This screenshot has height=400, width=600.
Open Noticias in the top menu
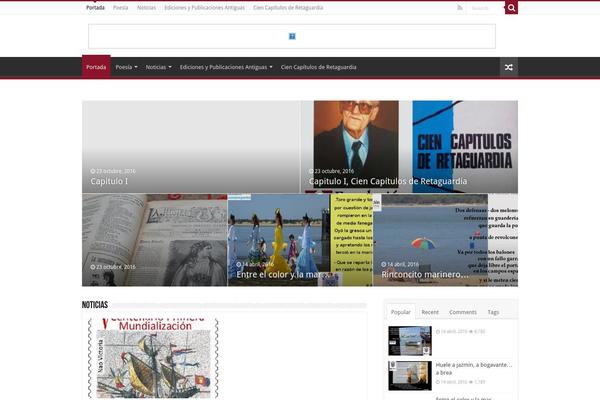[x=147, y=8]
